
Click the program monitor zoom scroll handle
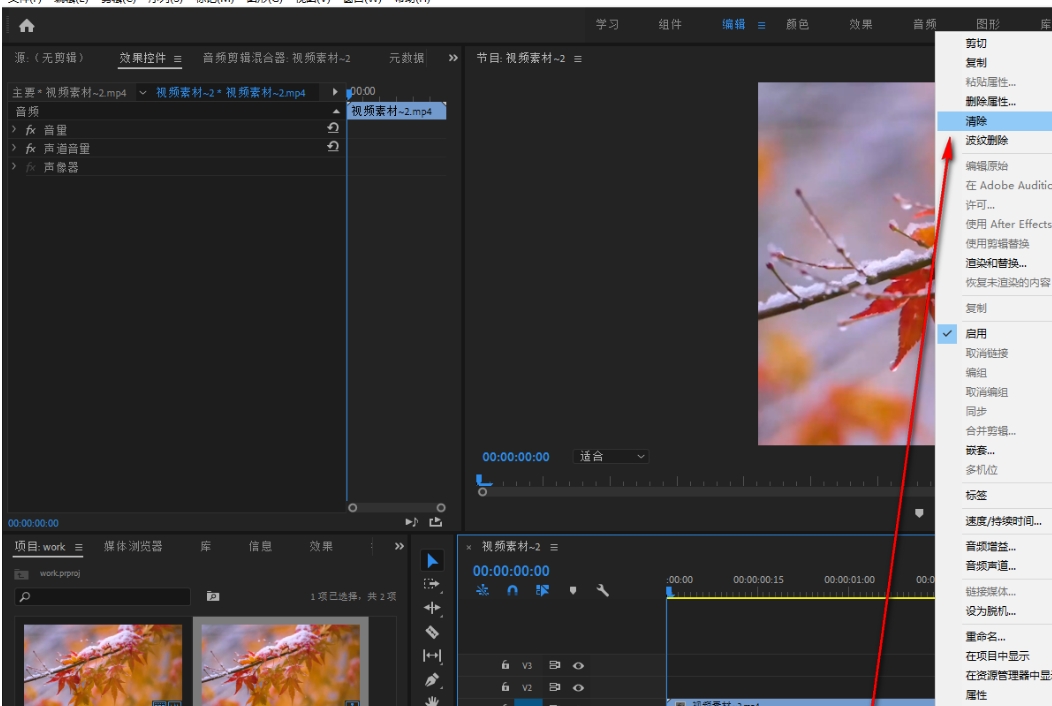[482, 492]
